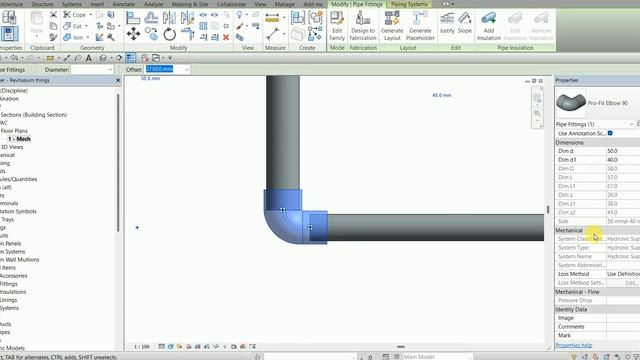640x360 pixels.
Task: Open the Systems ribbon tab
Action: [72, 4]
